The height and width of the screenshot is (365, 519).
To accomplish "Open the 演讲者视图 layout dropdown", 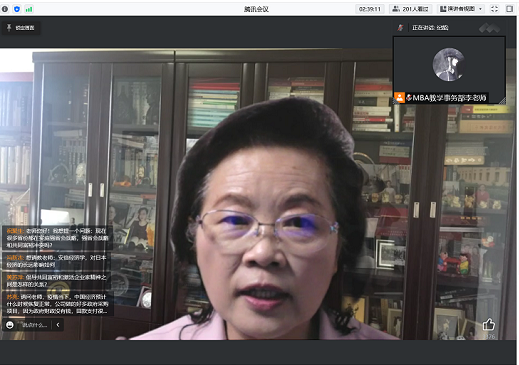I will (x=461, y=9).
